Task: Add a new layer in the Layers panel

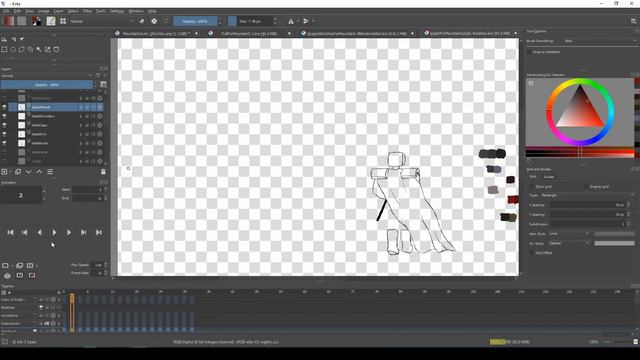Action: (4, 172)
